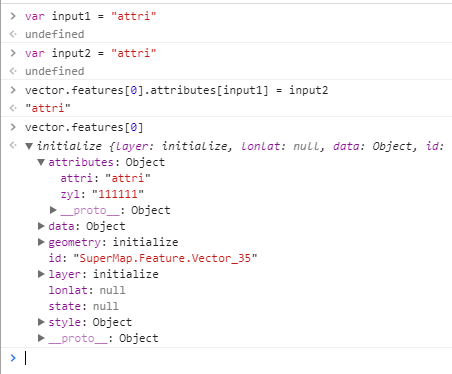The width and height of the screenshot is (452, 374).
Task: Expand the data: Object node
Action: tap(41, 226)
